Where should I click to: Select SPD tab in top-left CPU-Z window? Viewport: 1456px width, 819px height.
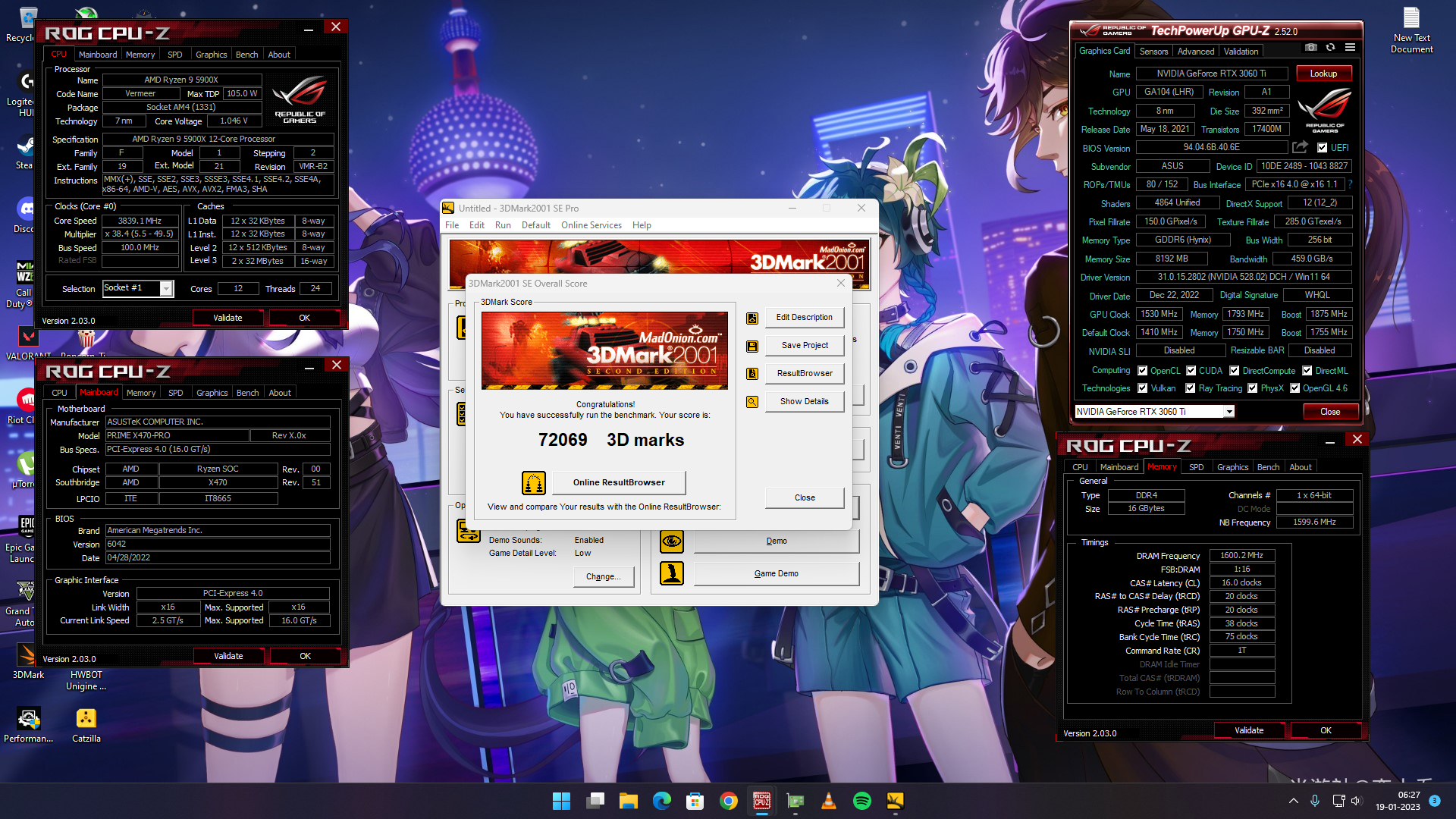pyautogui.click(x=175, y=55)
